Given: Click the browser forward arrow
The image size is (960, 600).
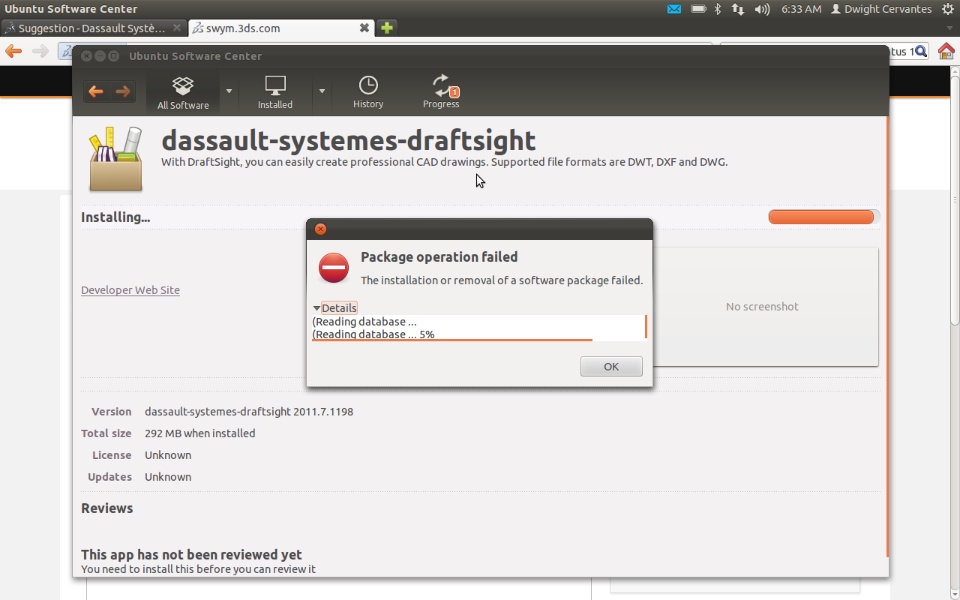Looking at the screenshot, I should 40,51.
